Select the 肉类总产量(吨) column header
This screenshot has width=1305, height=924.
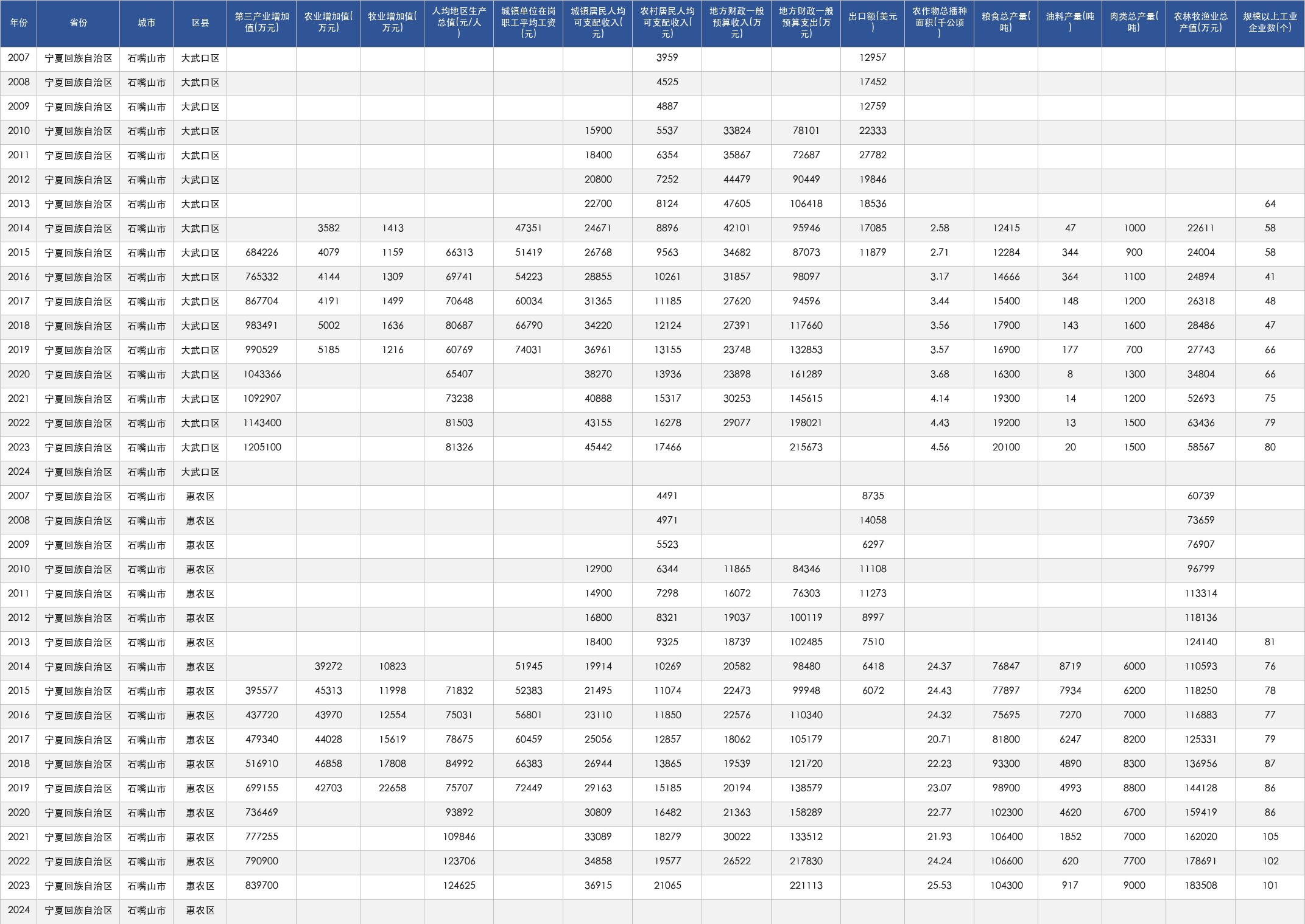[1134, 23]
